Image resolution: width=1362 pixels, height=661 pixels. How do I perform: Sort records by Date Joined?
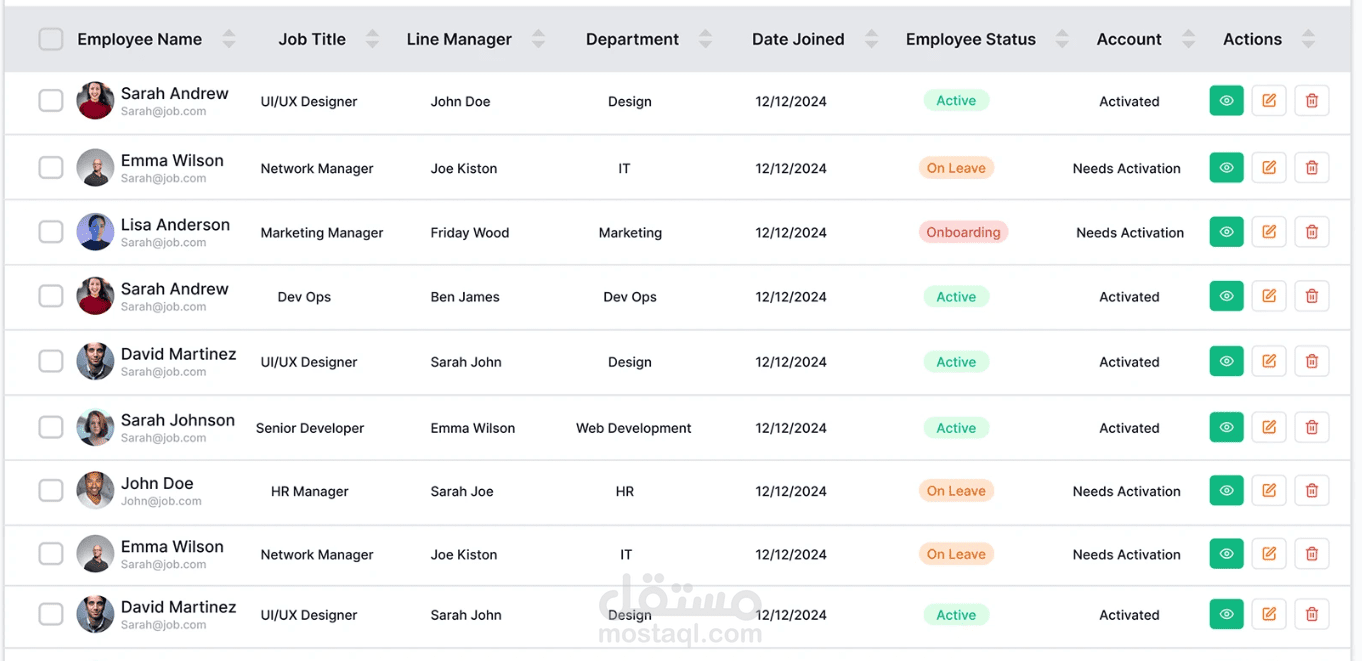pyautogui.click(x=871, y=38)
